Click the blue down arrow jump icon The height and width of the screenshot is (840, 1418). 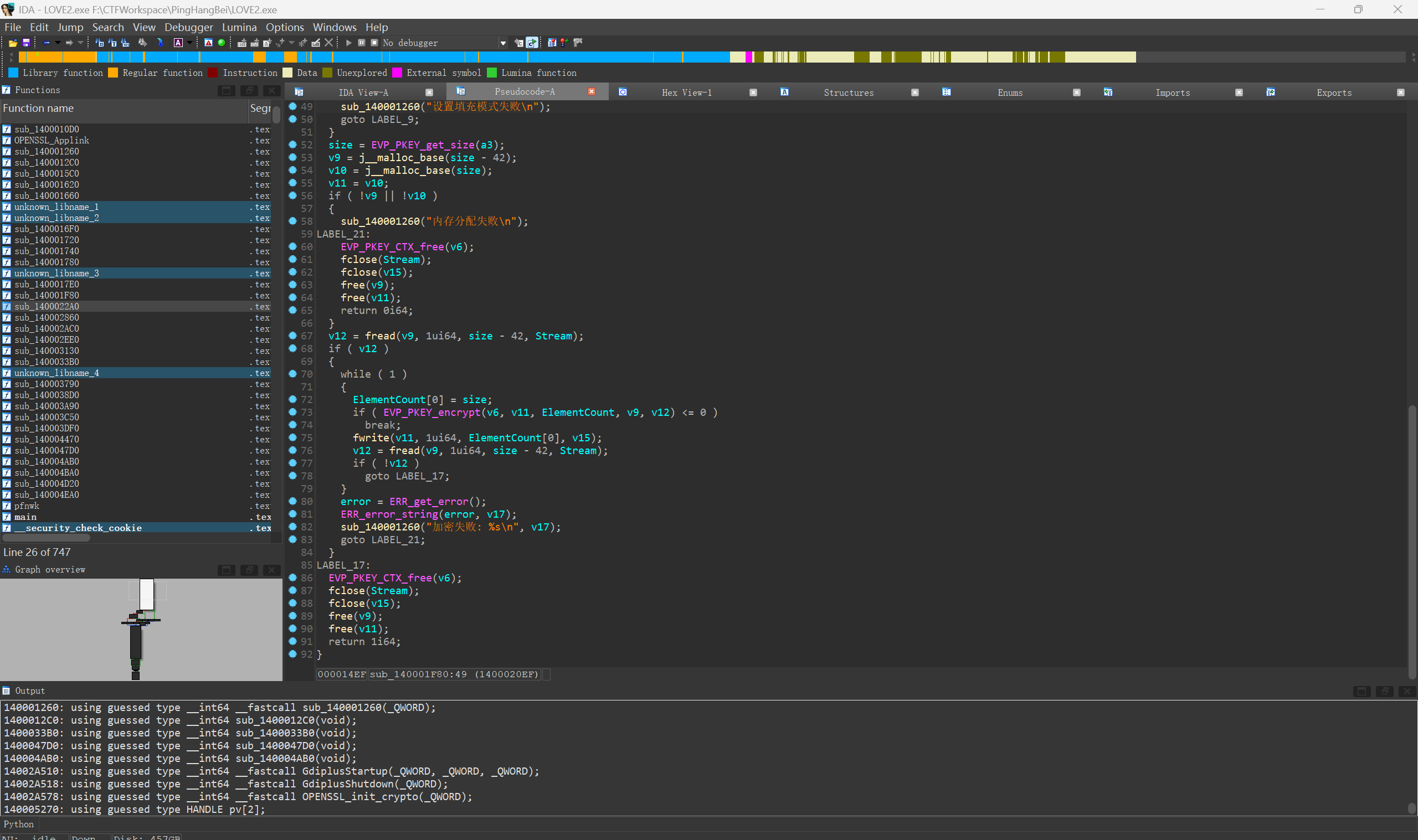tap(160, 43)
